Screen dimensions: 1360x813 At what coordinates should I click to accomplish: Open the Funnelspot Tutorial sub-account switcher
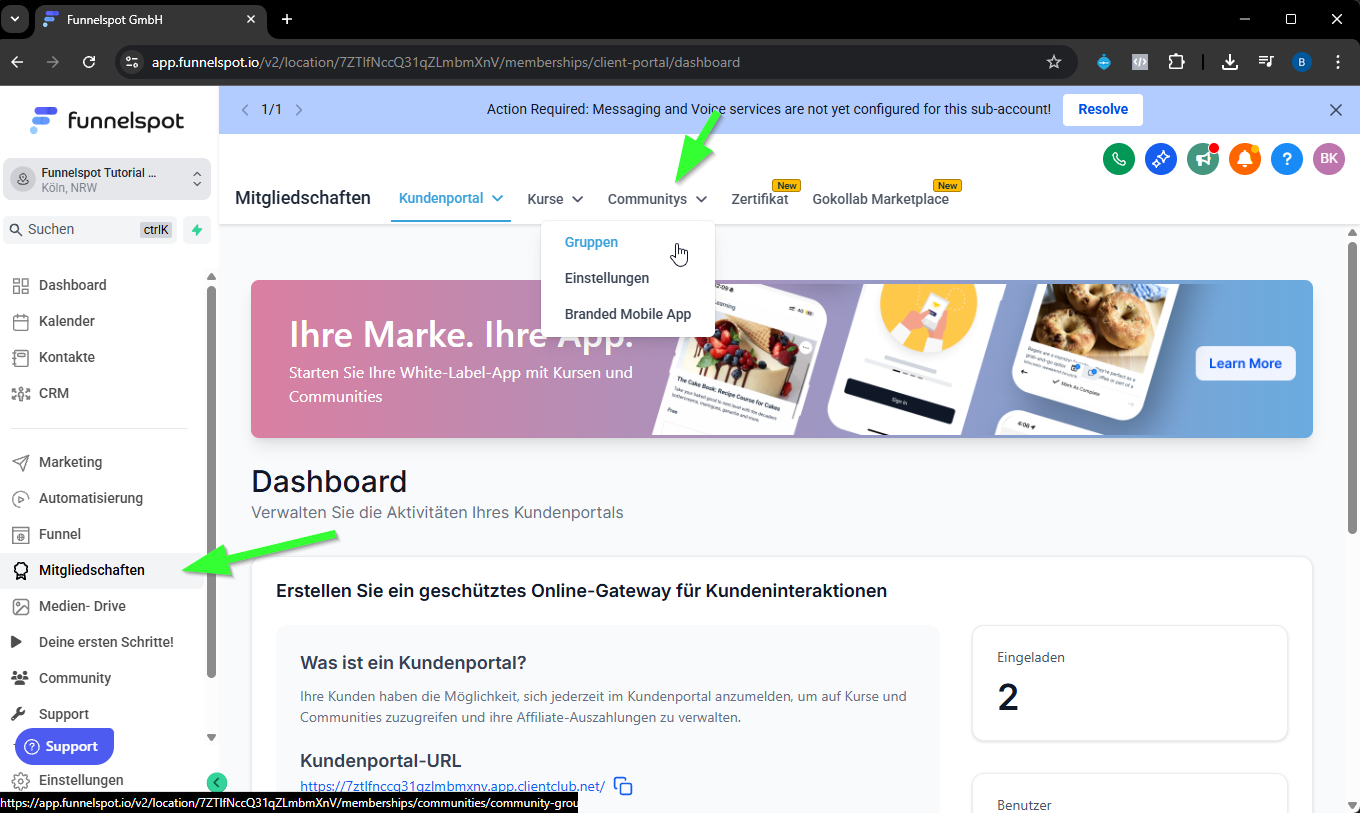[107, 180]
